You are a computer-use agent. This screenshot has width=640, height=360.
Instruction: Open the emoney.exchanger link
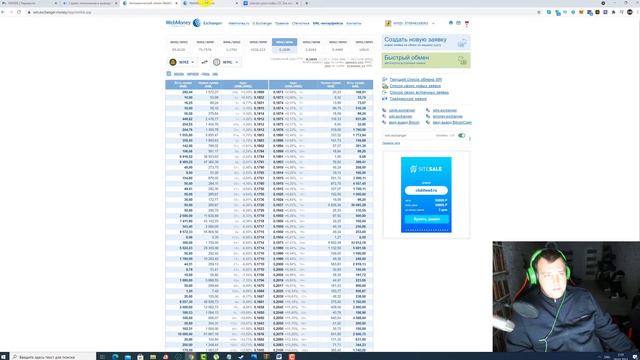[x=447, y=116]
